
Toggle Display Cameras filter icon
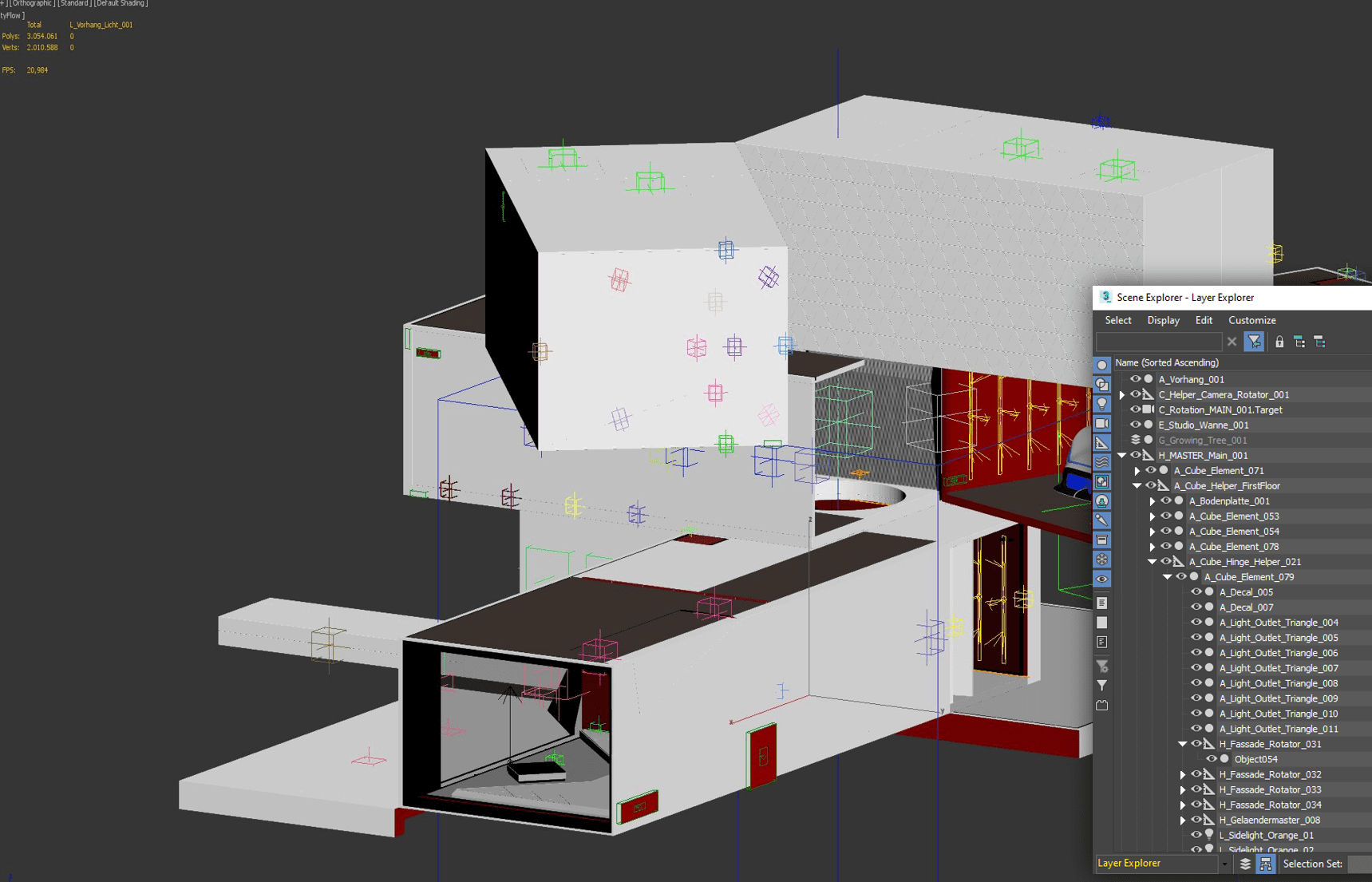click(x=1102, y=423)
